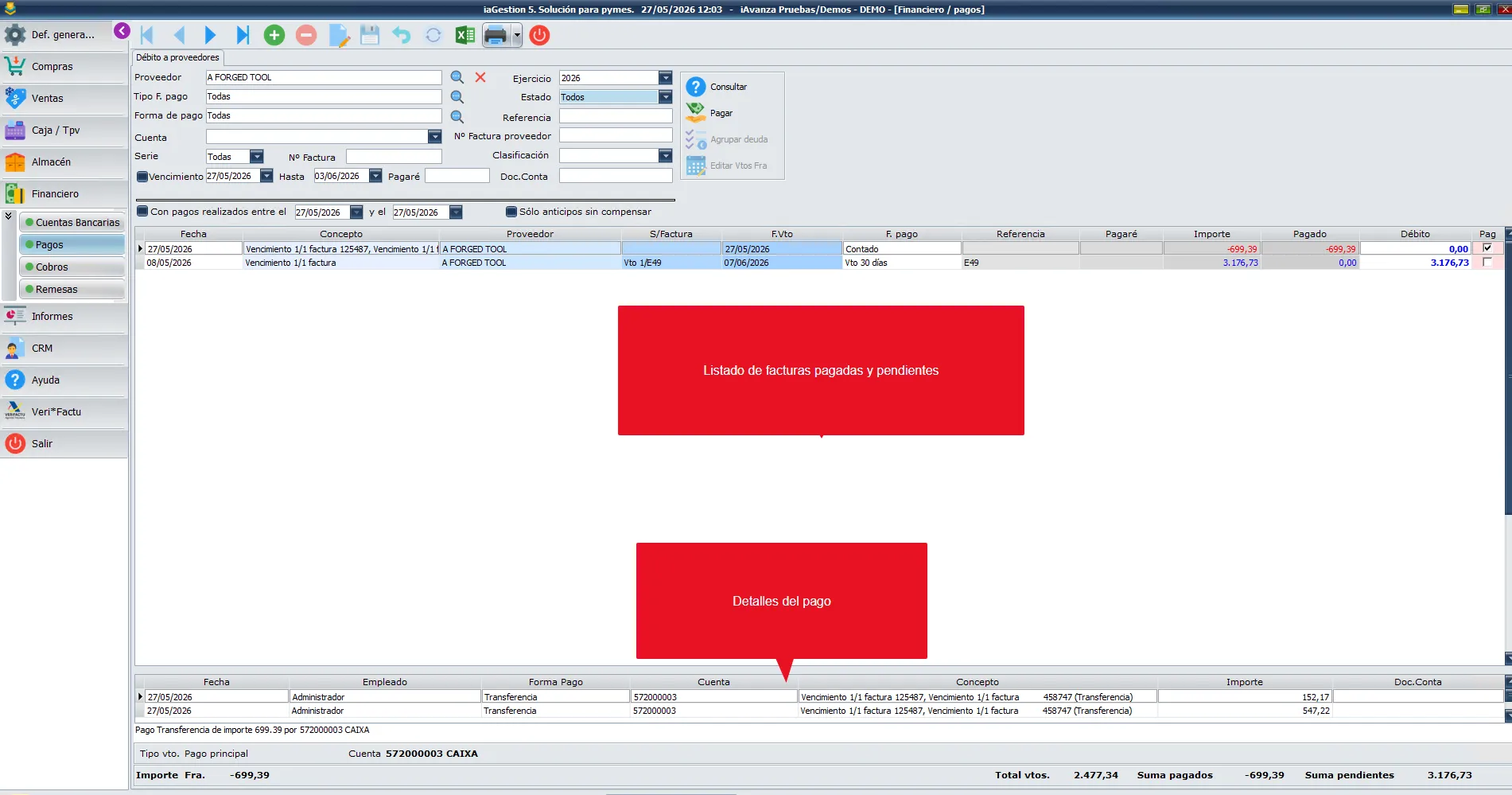Sort by Importe column header in upper grid
This screenshot has height=795, width=1512.
tap(1211, 234)
